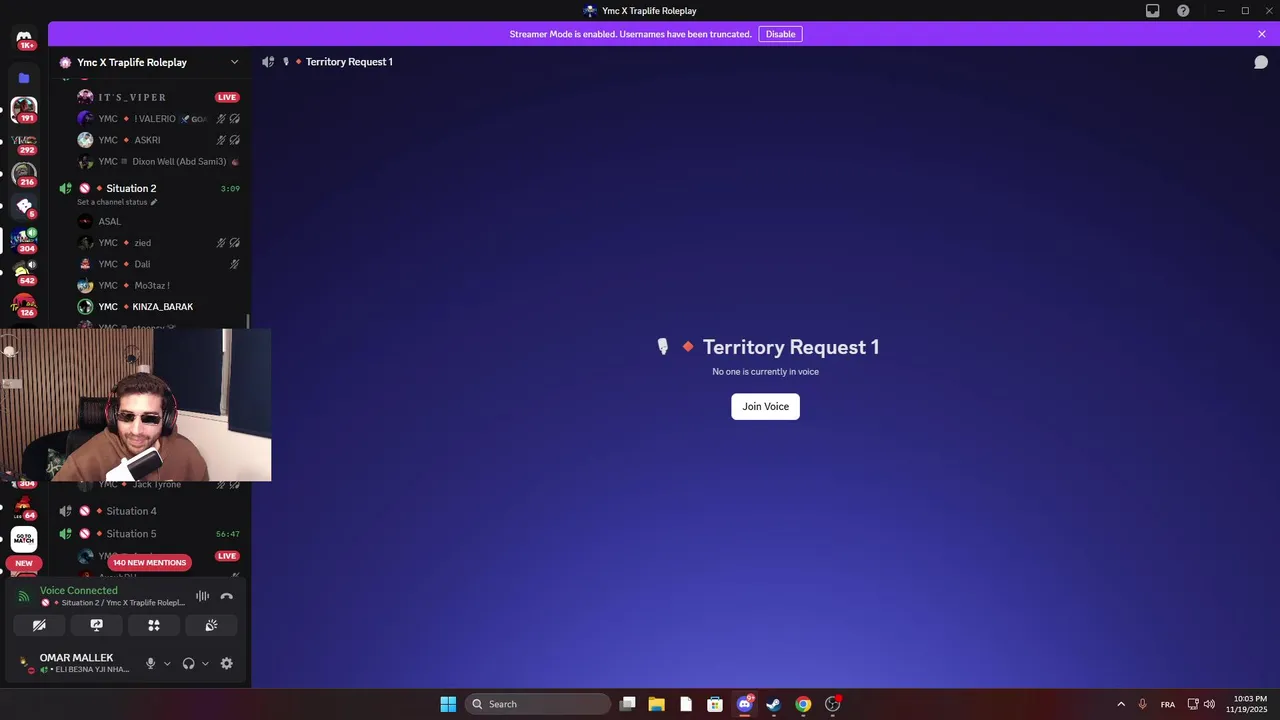Image resolution: width=1280 pixels, height=720 pixels.
Task: Open the volume control in system tray
Action: click(x=1209, y=704)
